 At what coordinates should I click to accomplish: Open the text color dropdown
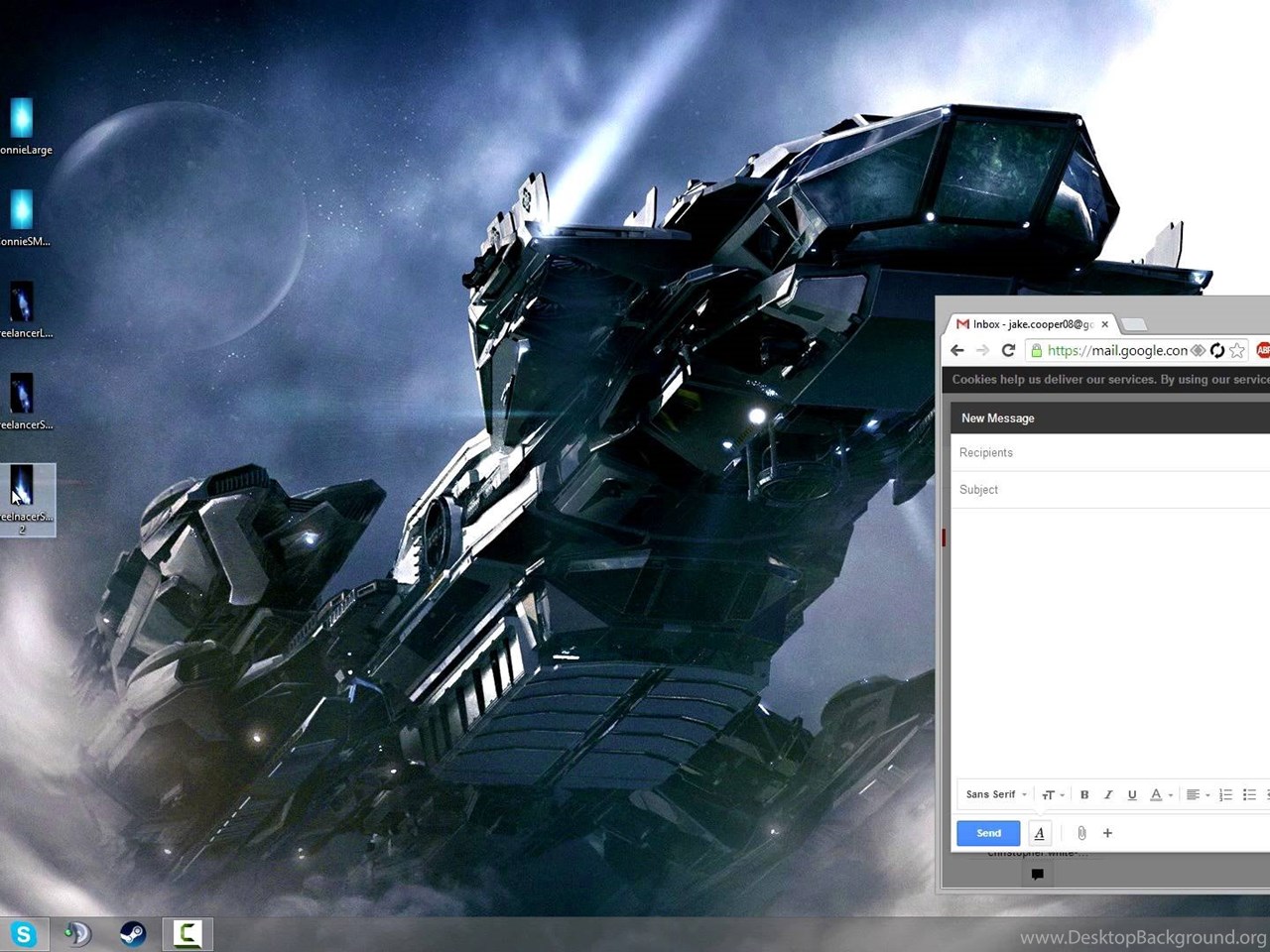pyautogui.click(x=1161, y=794)
